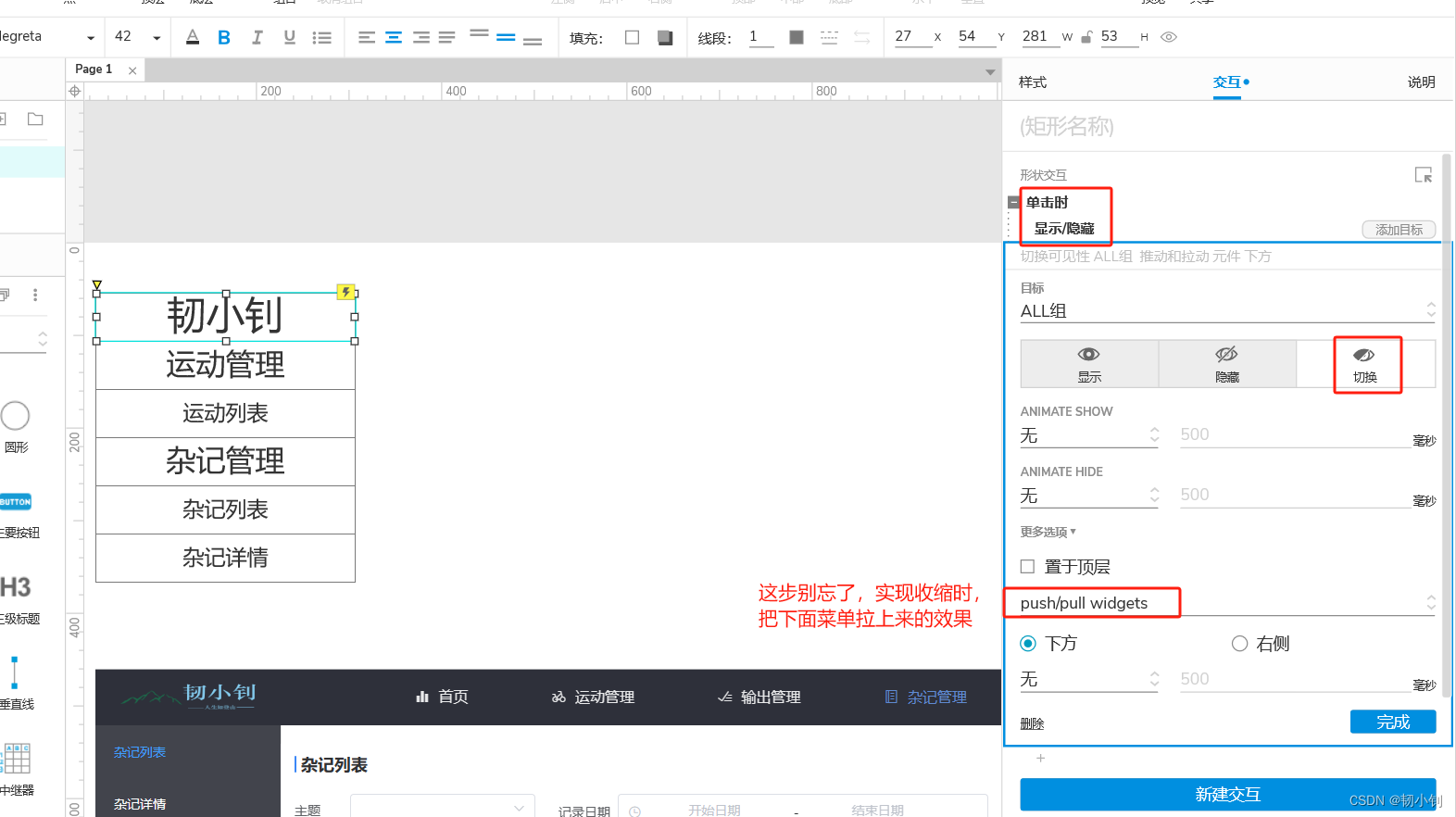Align text to top vertically

click(x=479, y=34)
